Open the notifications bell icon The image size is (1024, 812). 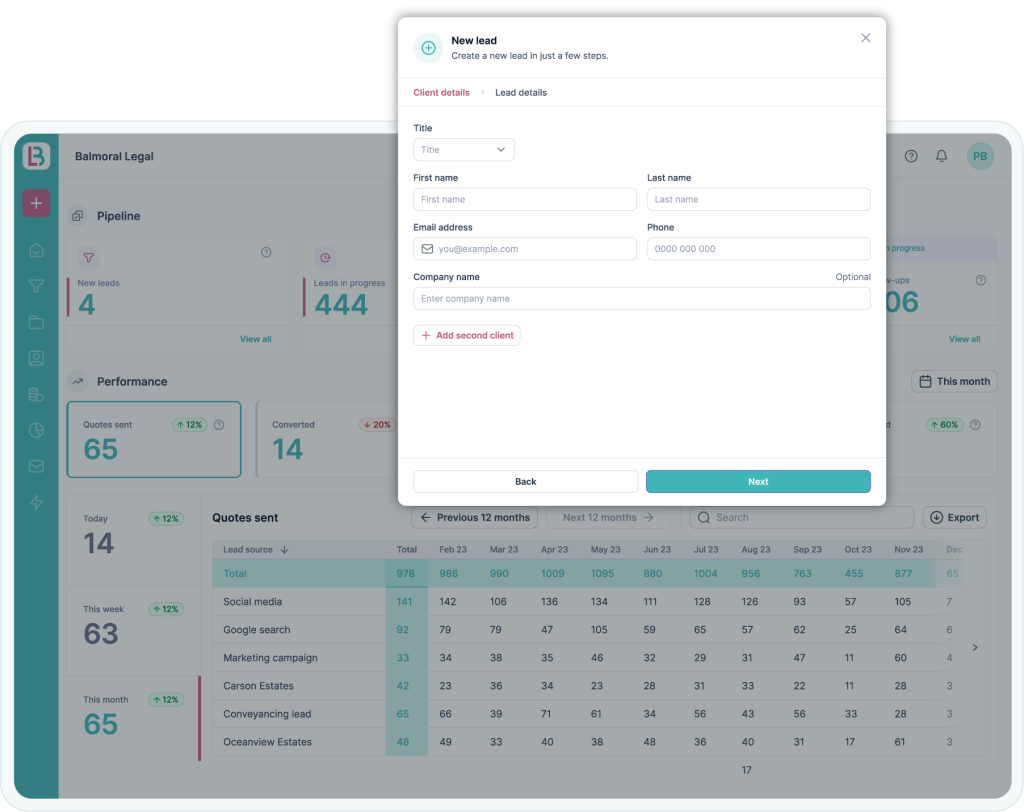941,156
